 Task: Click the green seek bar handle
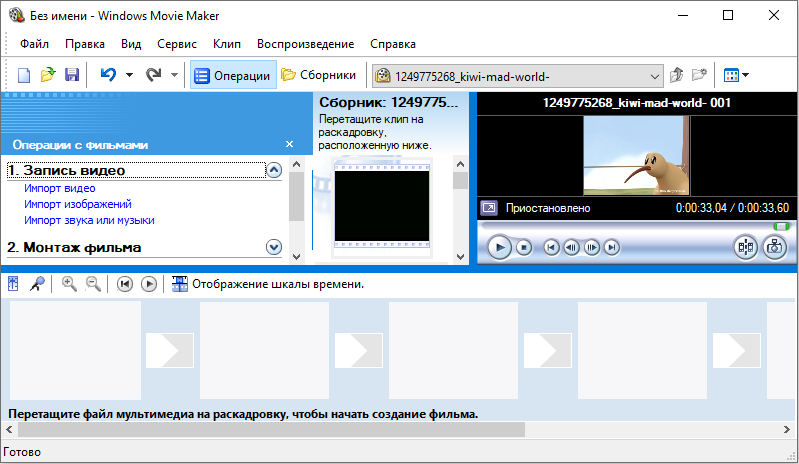coord(781,226)
